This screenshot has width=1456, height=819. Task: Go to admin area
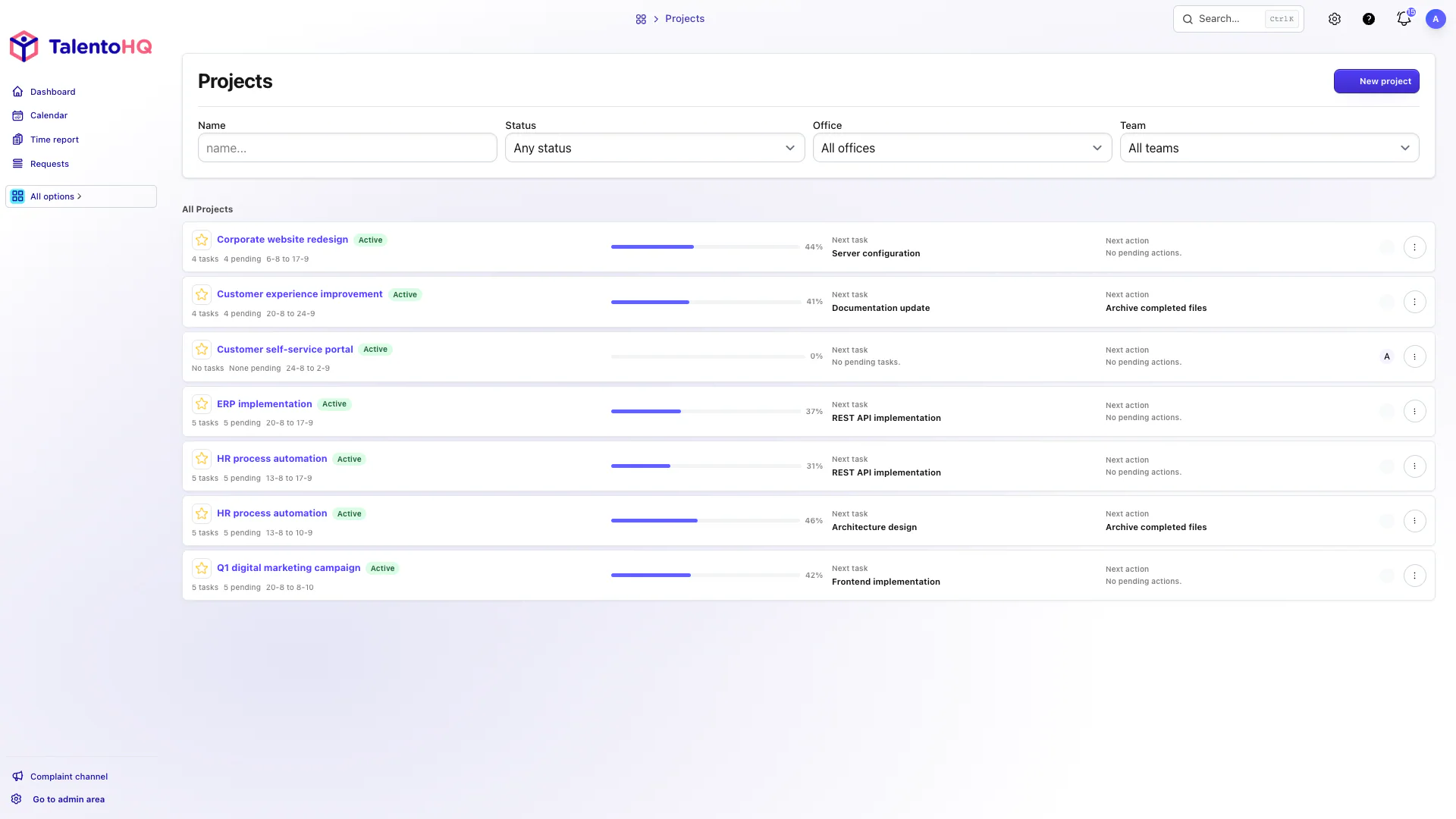pos(68,799)
